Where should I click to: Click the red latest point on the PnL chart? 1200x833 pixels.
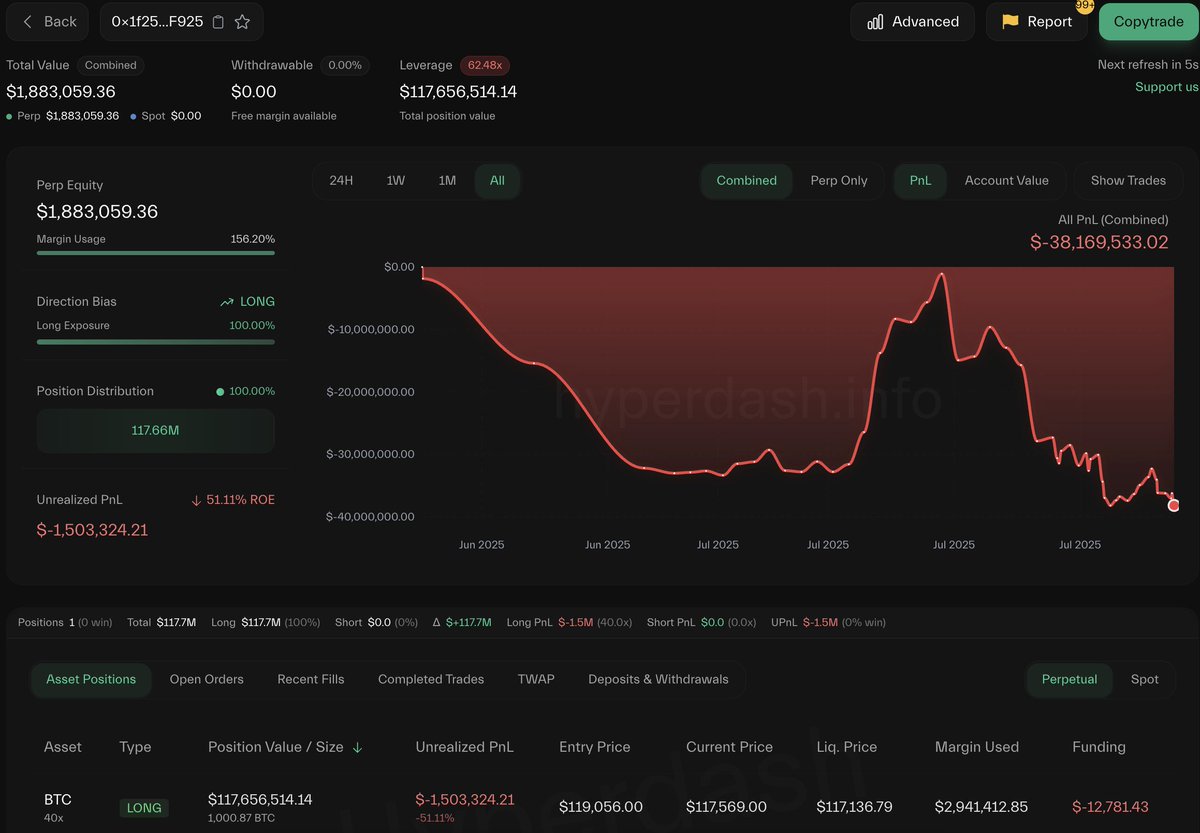(x=1173, y=506)
